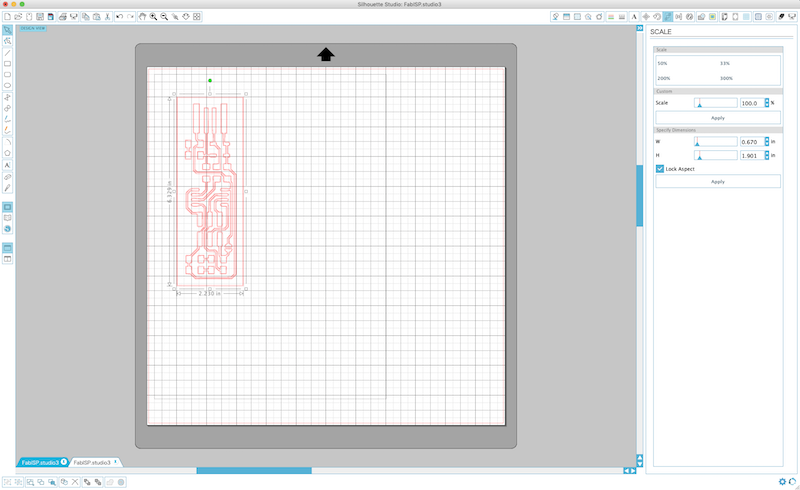Switch to the first FabISP.studio3 tab

point(40,462)
